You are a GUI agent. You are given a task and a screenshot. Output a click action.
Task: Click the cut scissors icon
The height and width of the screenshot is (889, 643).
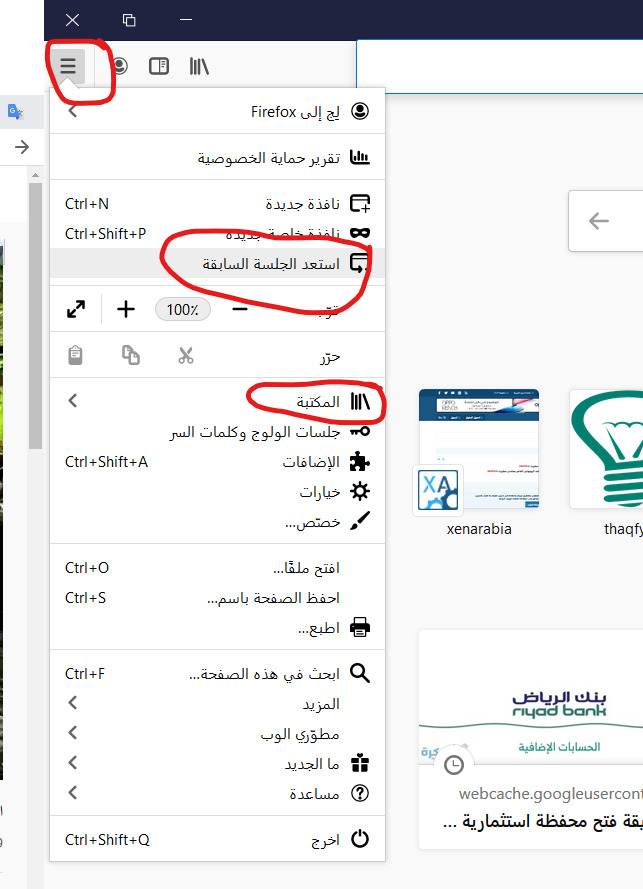pyautogui.click(x=185, y=355)
